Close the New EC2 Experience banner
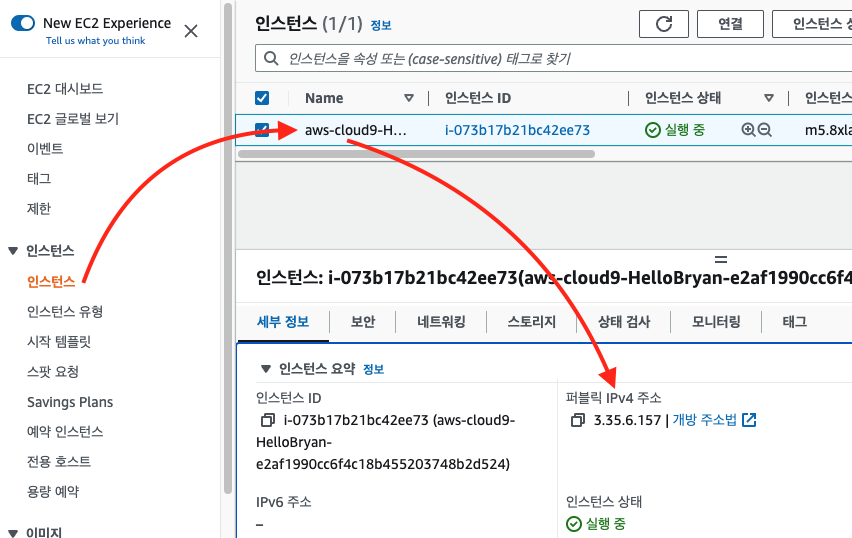Screen dimensions: 852x538 coord(191,31)
